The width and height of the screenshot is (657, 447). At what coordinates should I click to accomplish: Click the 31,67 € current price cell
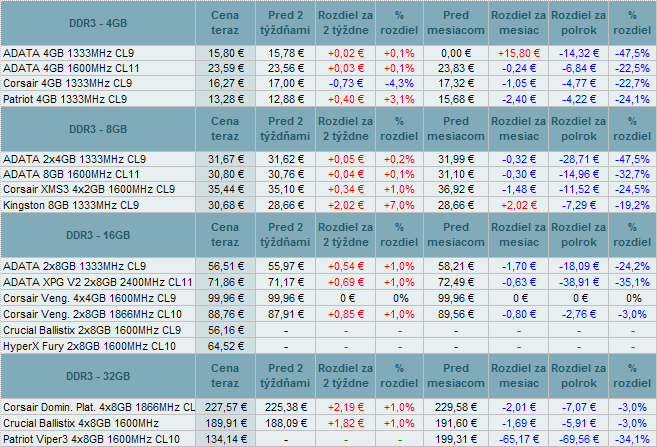[x=225, y=159]
